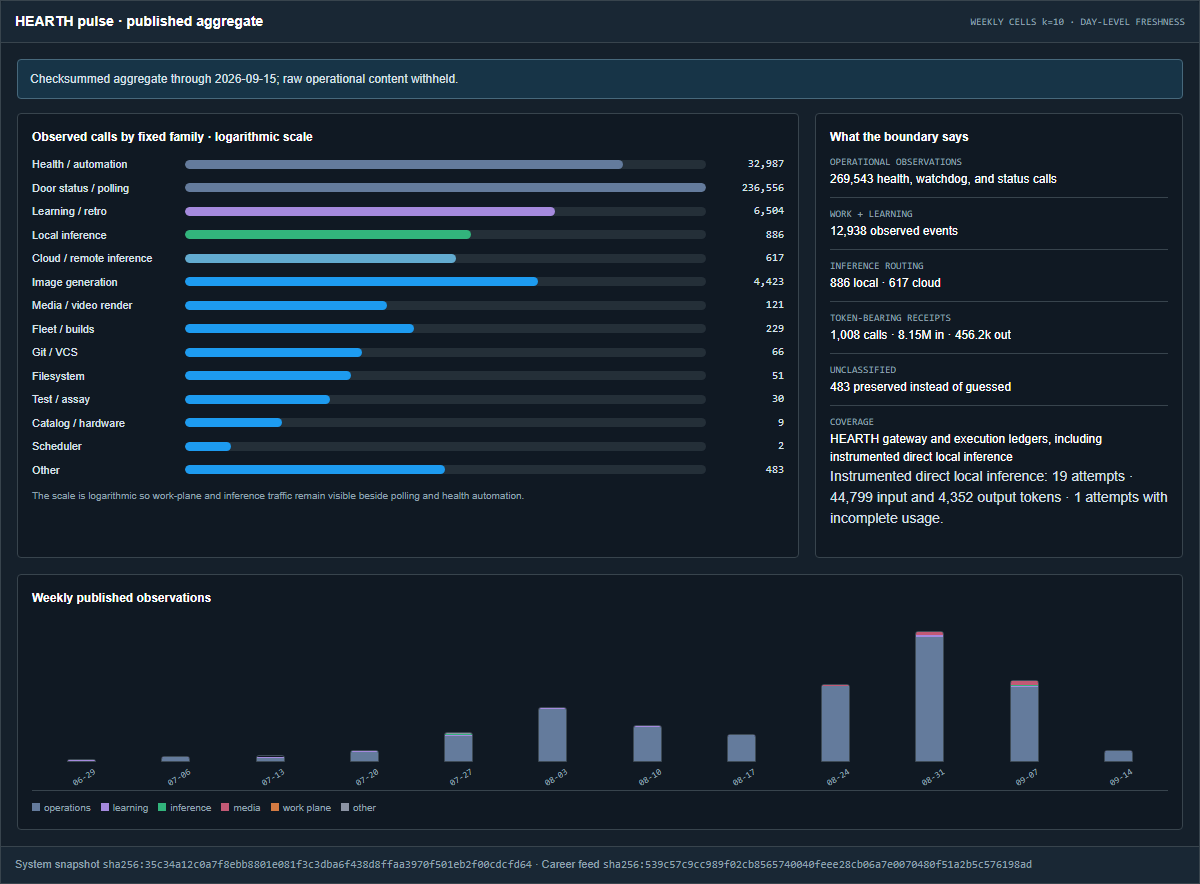Click the value 236,556

(763, 188)
